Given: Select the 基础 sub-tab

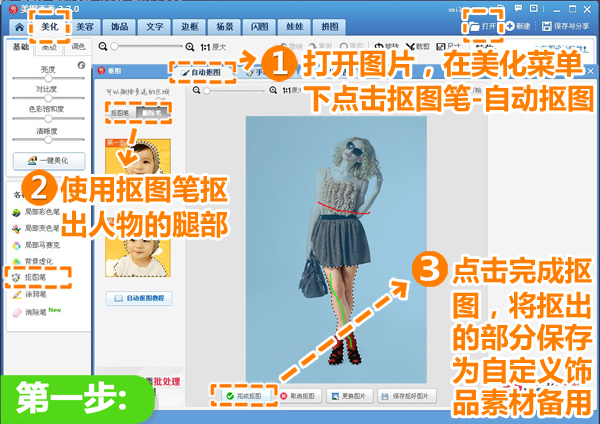Looking at the screenshot, I should pos(21,47).
